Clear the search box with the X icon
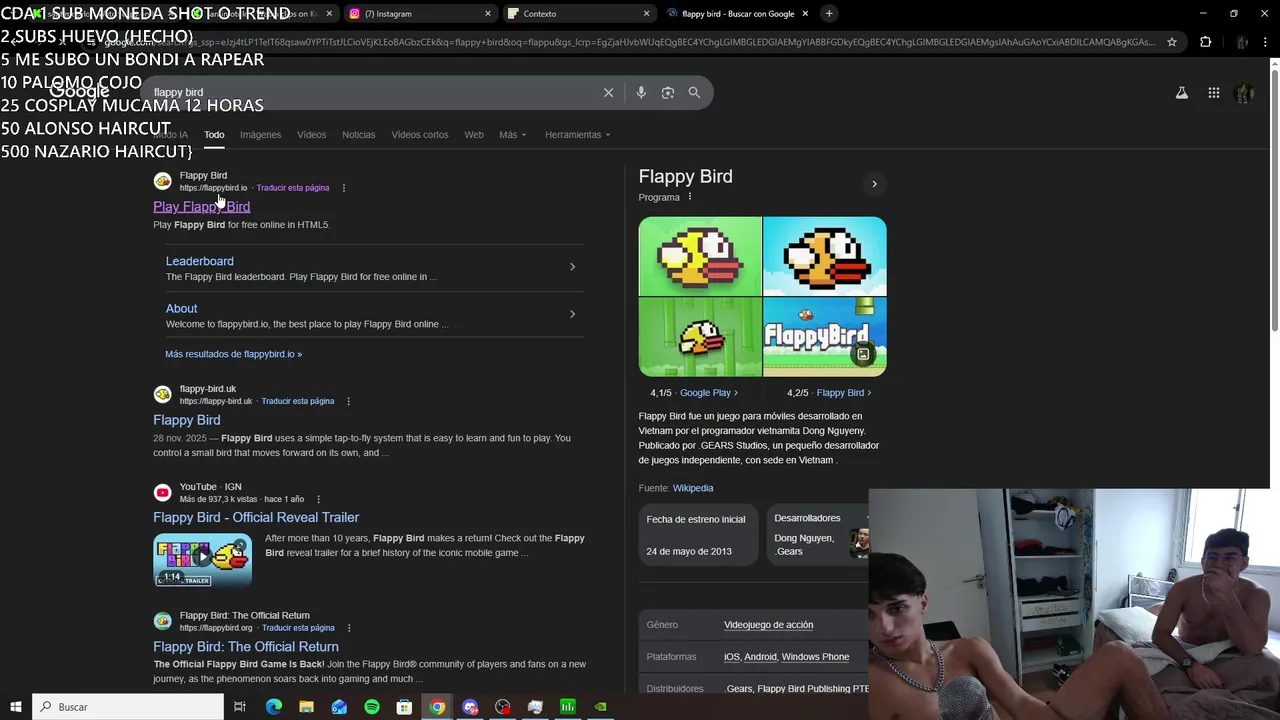The image size is (1280, 720). 608,92
